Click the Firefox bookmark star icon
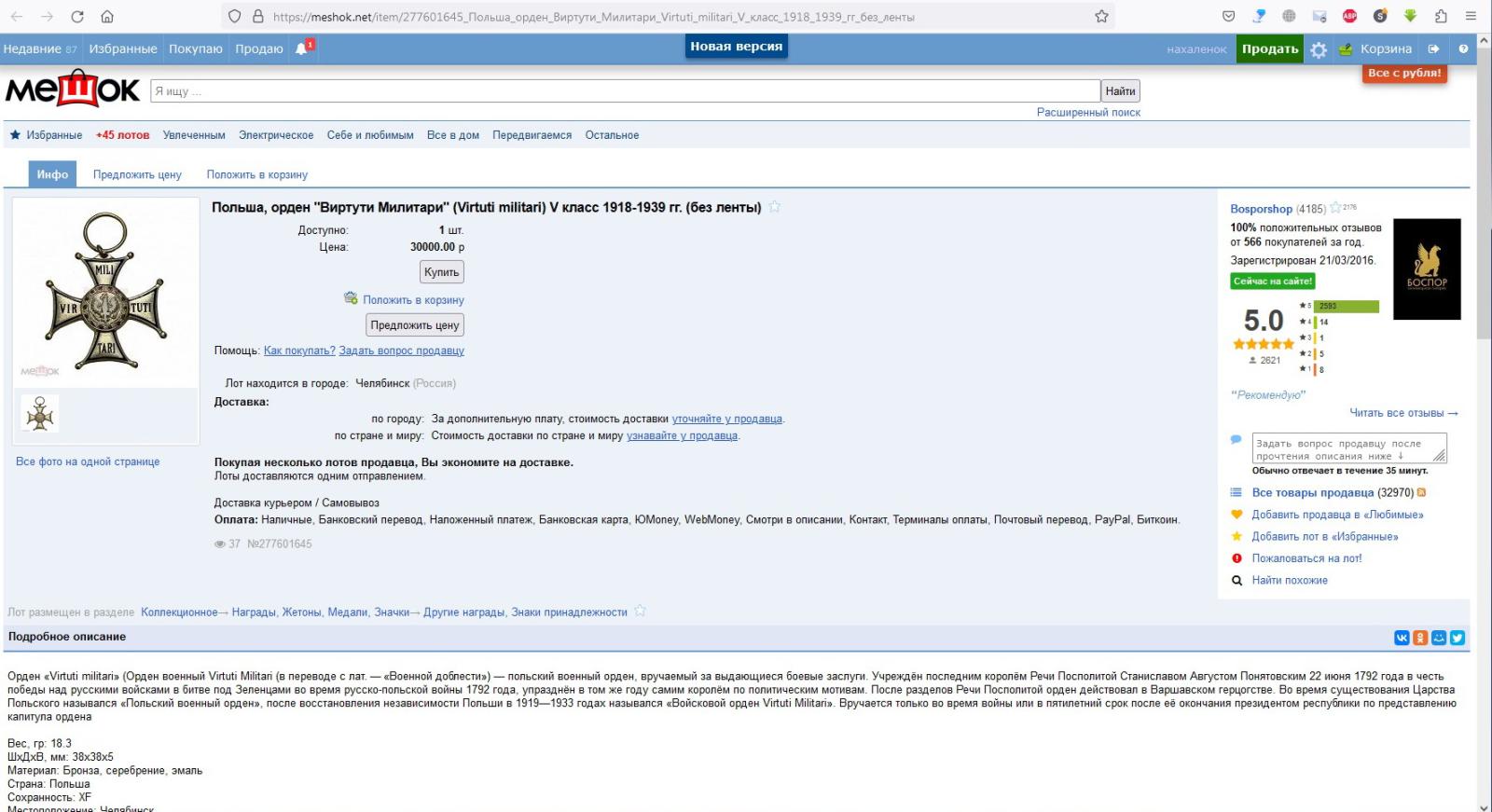The height and width of the screenshot is (812, 1492). [x=1101, y=16]
